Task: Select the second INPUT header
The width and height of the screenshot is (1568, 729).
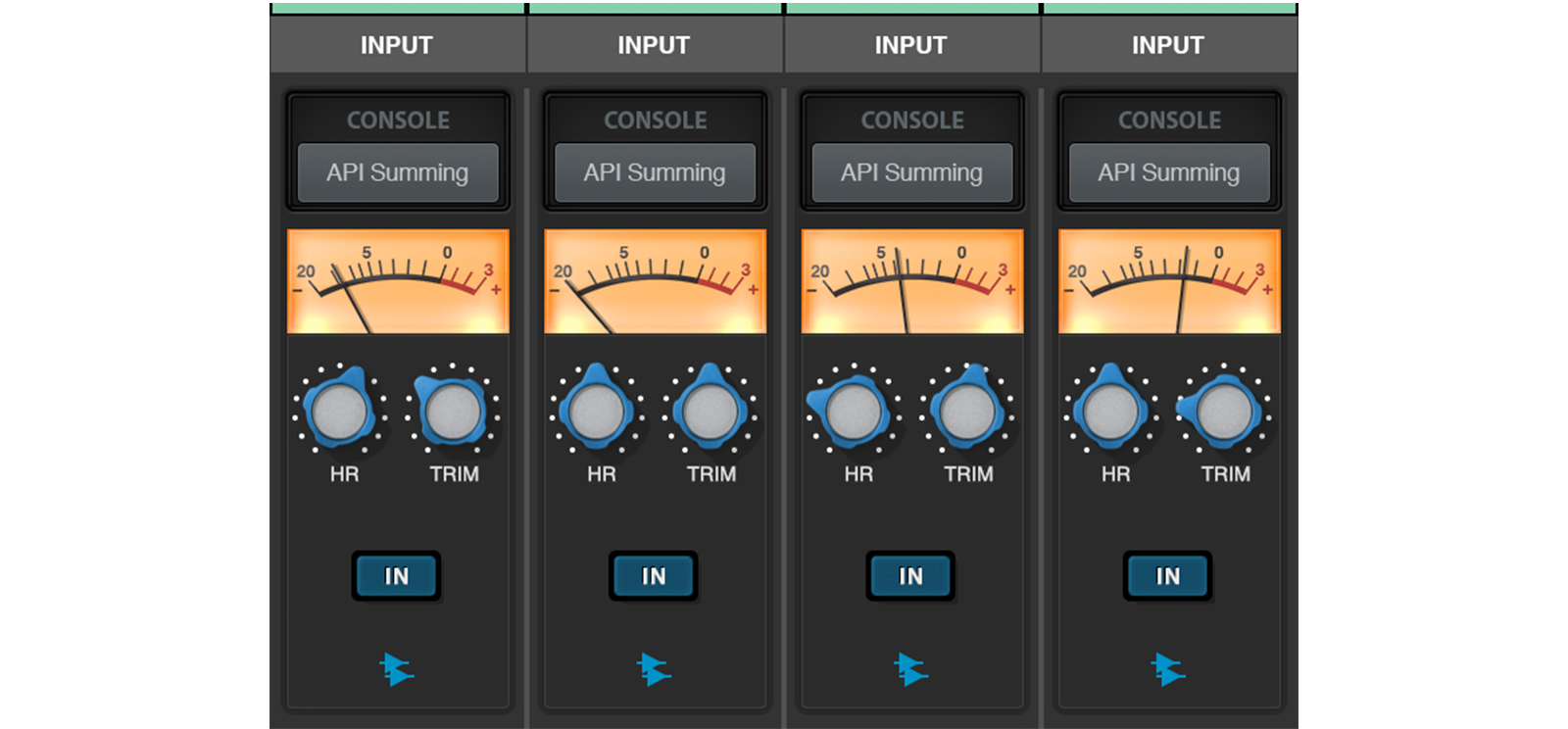Action: point(655,45)
